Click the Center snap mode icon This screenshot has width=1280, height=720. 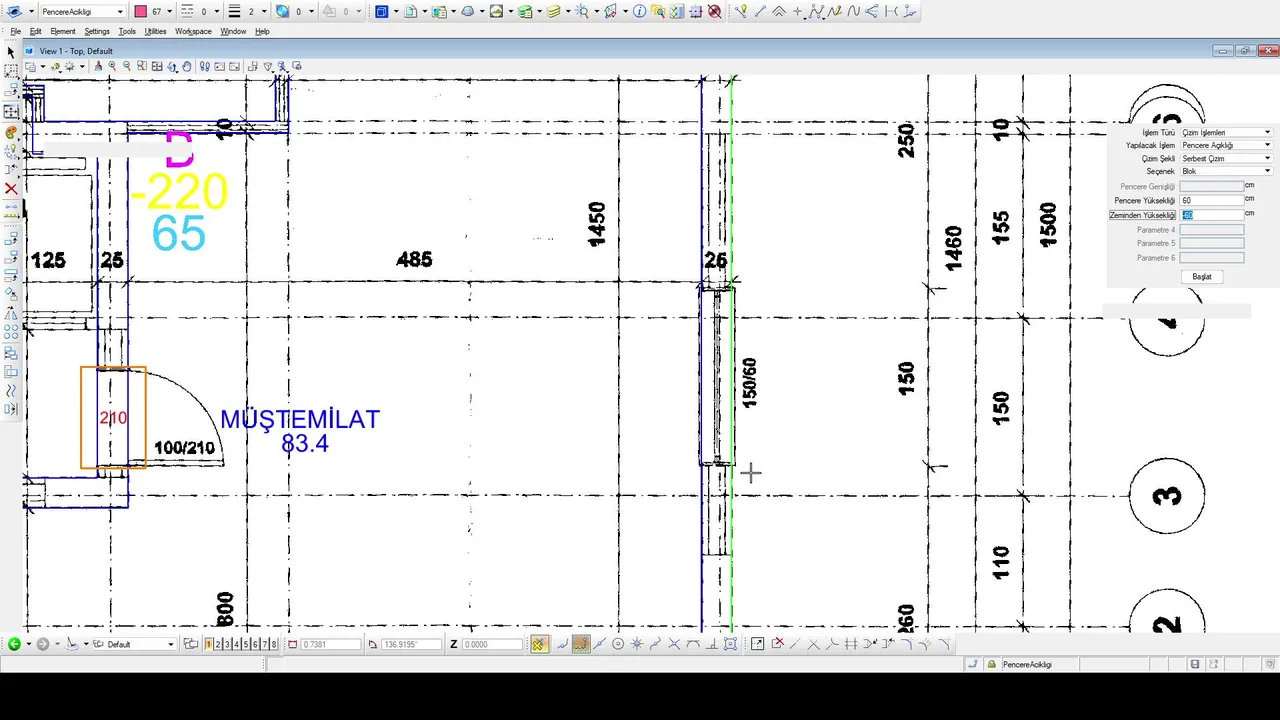click(618, 644)
